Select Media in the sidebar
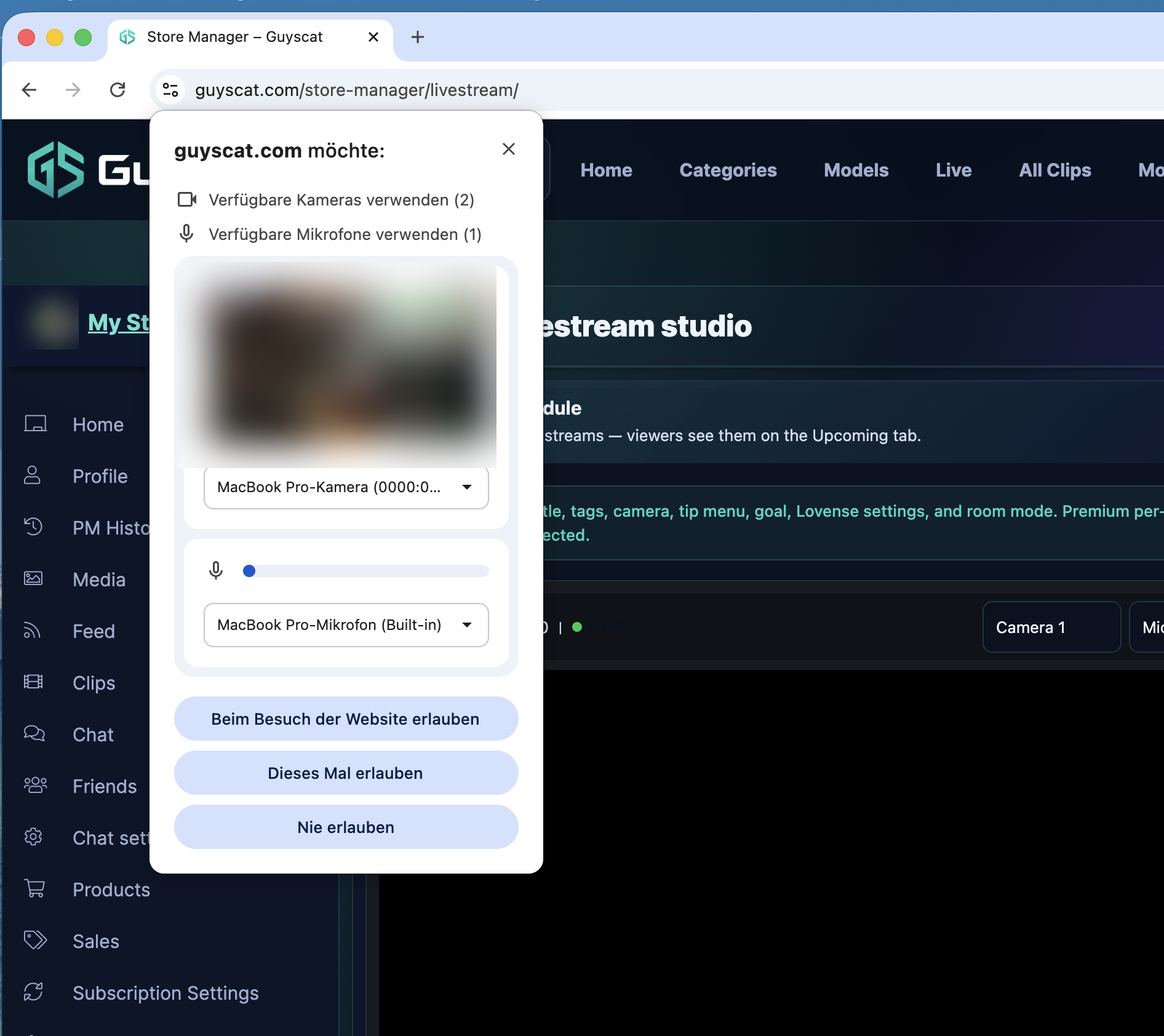 pyautogui.click(x=99, y=580)
